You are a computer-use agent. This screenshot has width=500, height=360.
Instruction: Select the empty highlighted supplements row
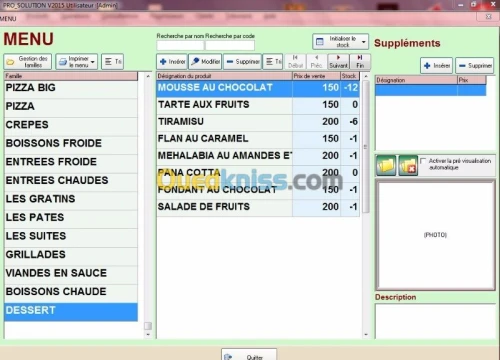coord(431,90)
